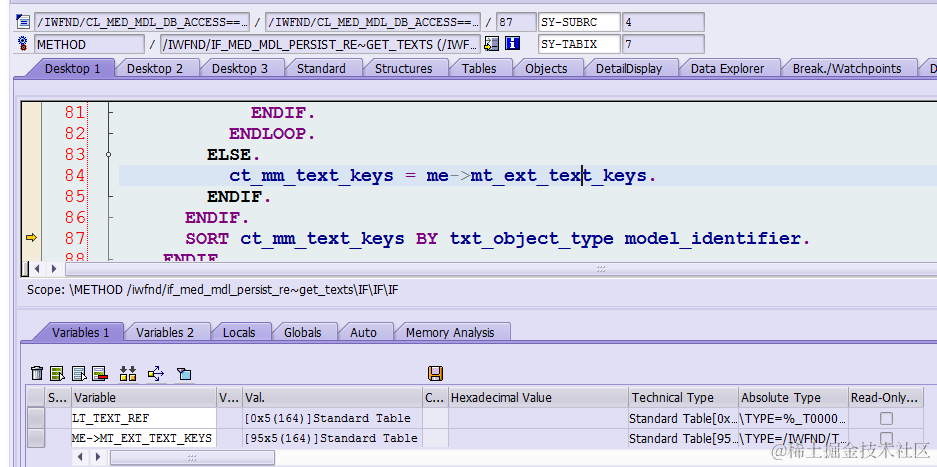Click the code editor scroll right arrow
The width and height of the screenshot is (937, 467).
(x=54, y=269)
